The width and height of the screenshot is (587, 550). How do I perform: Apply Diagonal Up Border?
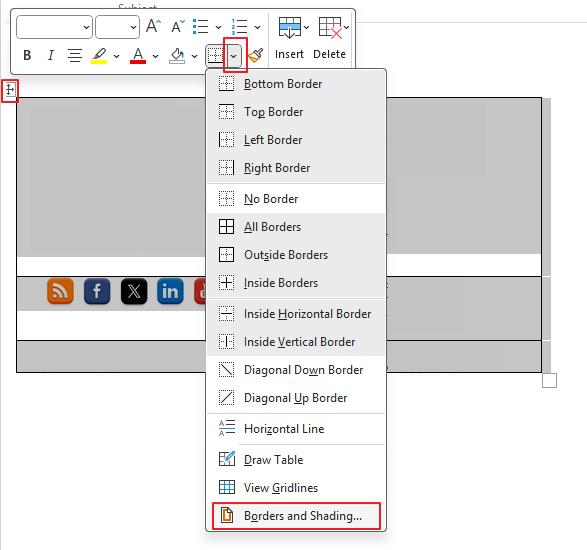(296, 398)
